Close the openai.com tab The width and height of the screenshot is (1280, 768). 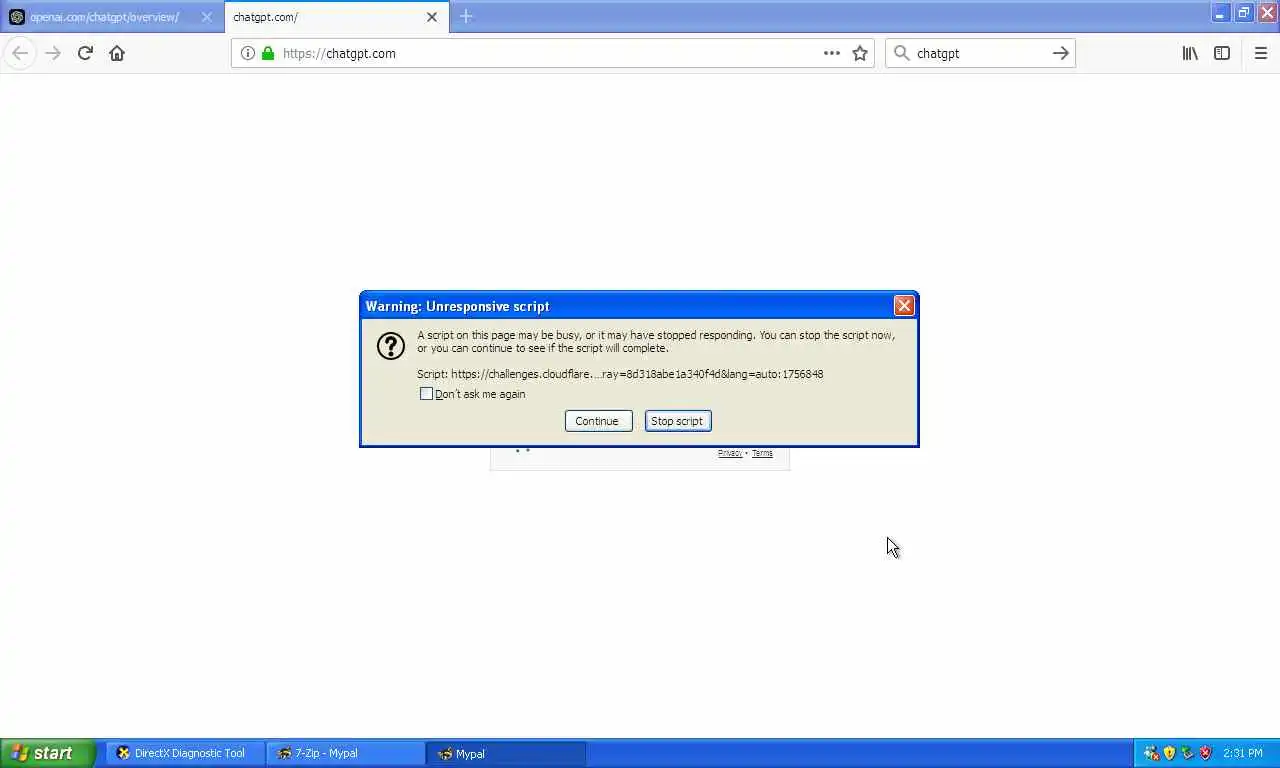(207, 17)
